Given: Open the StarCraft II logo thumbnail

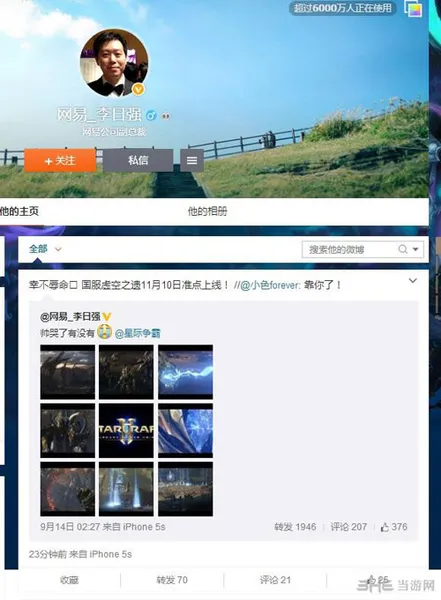Looking at the screenshot, I should [x=126, y=430].
